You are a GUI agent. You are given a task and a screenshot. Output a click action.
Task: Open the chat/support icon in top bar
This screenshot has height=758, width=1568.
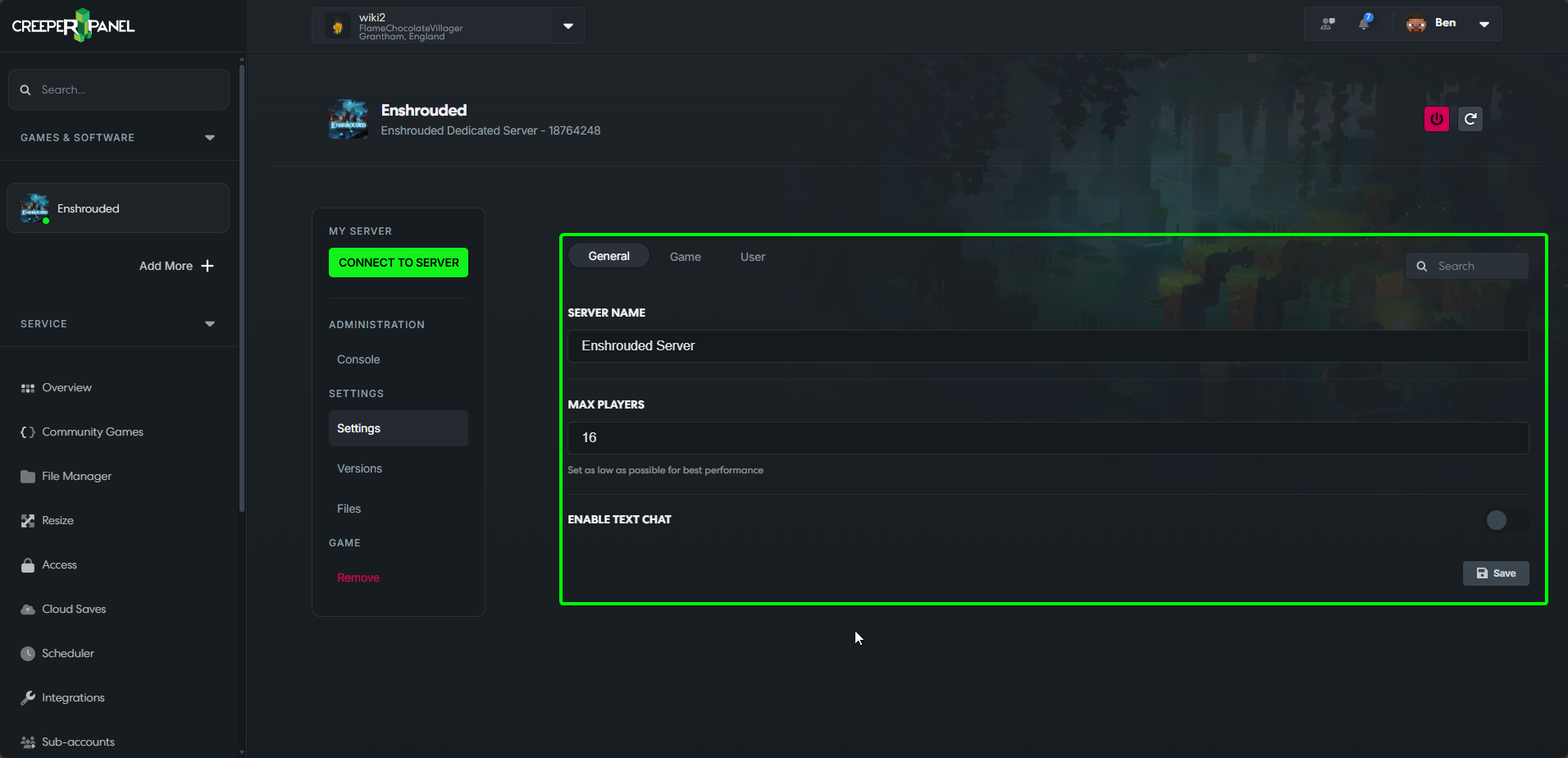[x=1328, y=24]
